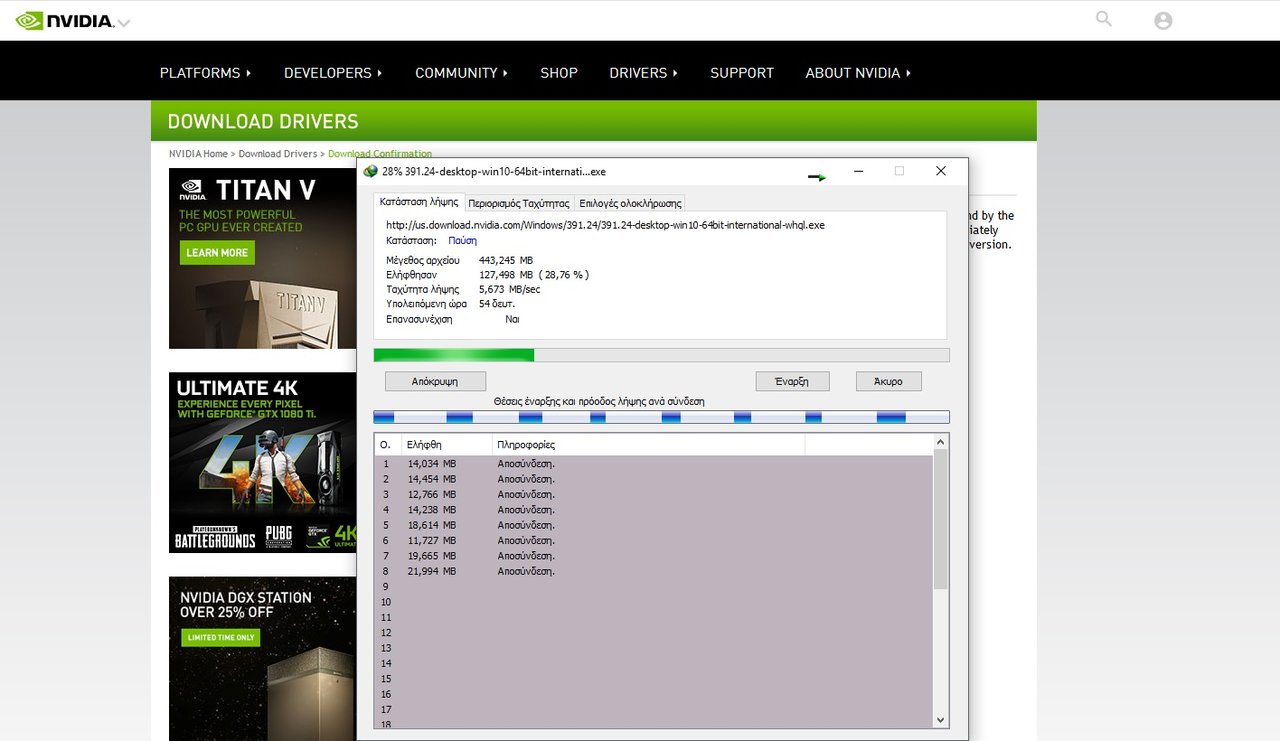
Task: Switch to Περιορισμός Ταχύτητας tab
Action: (x=518, y=203)
